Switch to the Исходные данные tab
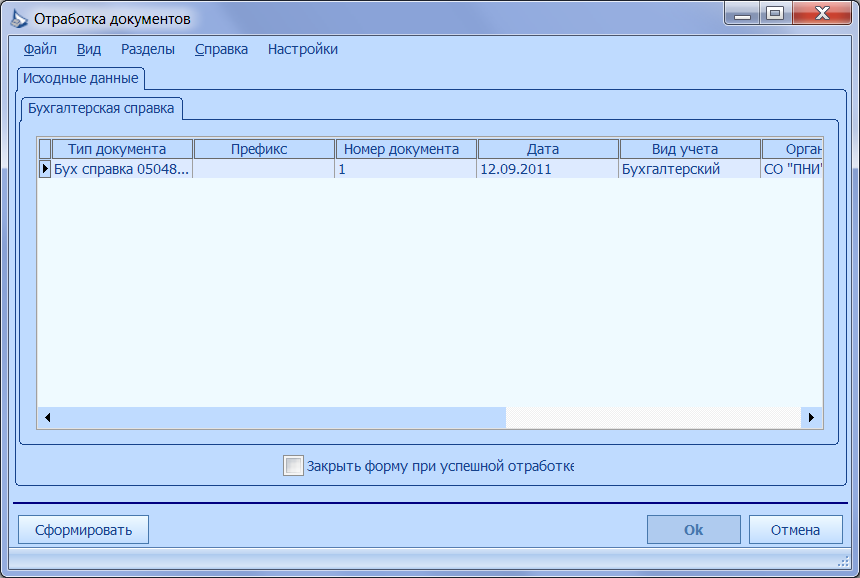Image resolution: width=860 pixels, height=578 pixels. [81, 78]
